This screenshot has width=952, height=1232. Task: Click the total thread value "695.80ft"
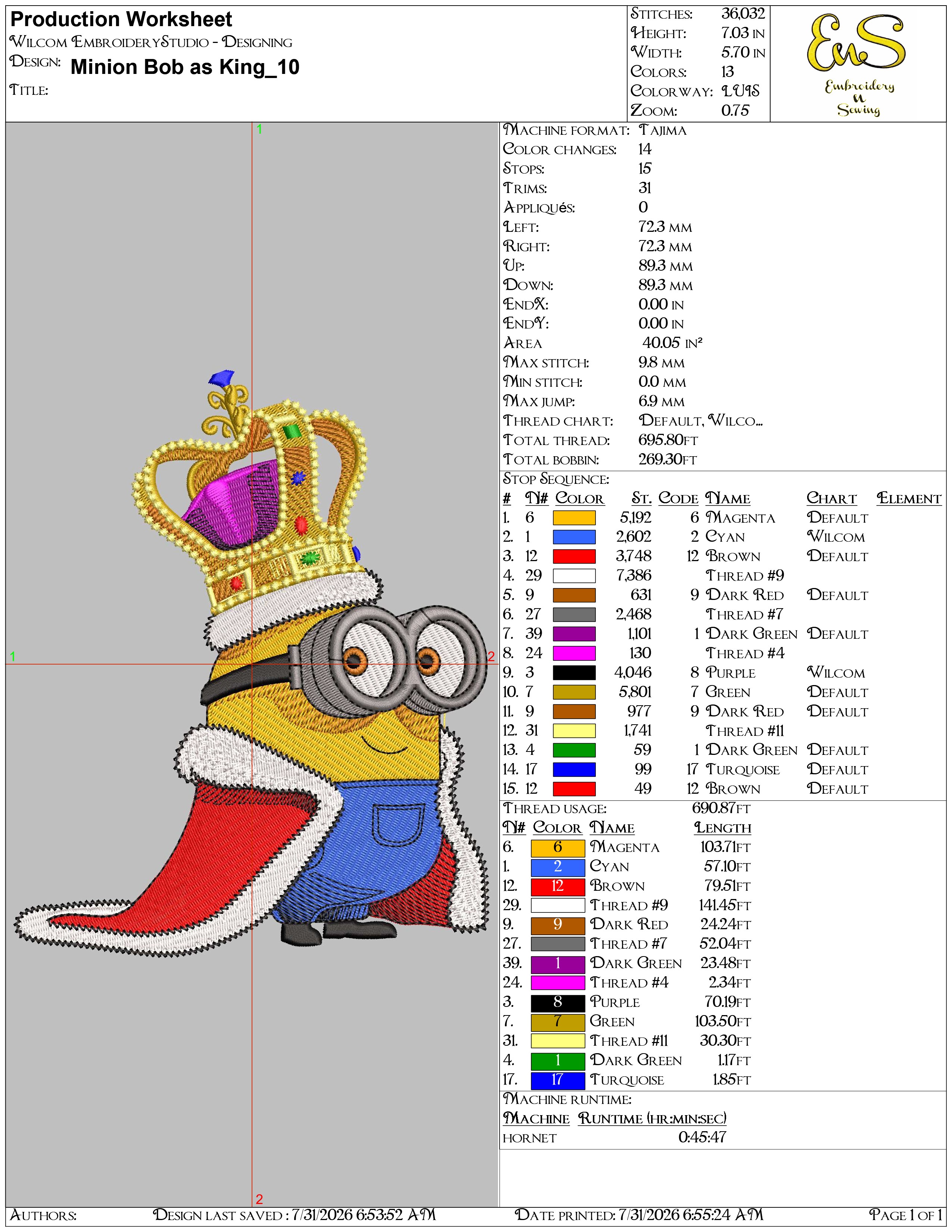point(668,440)
